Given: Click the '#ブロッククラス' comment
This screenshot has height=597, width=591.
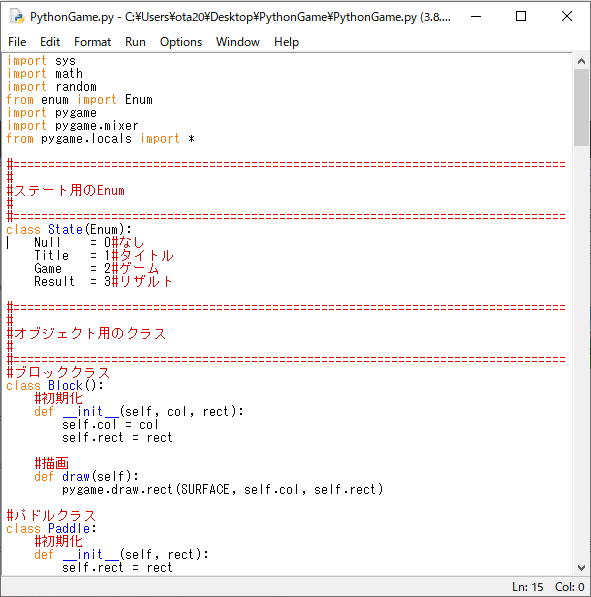Looking at the screenshot, I should pos(58,372).
